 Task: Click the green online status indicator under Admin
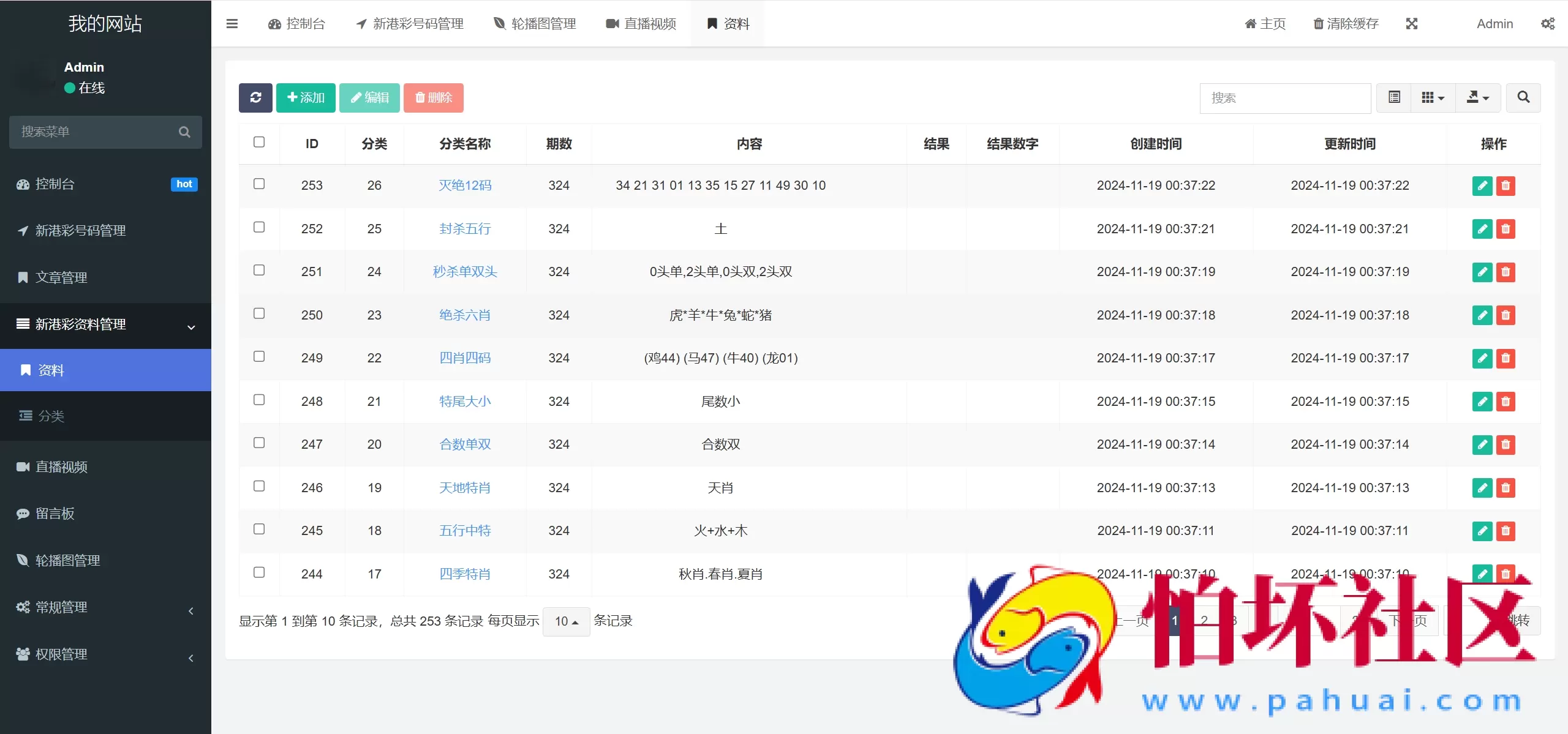click(x=69, y=88)
